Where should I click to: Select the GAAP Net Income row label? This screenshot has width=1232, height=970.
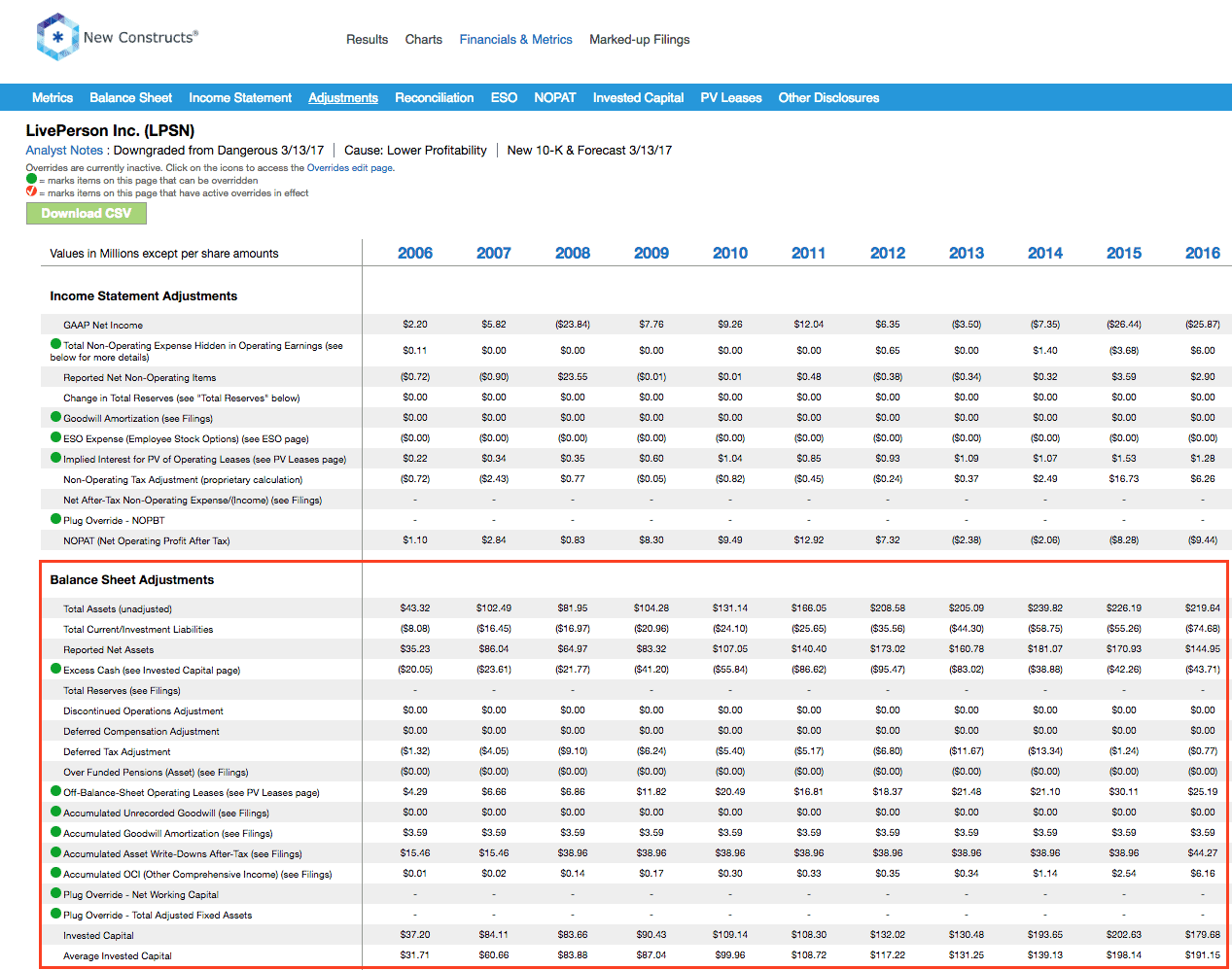(x=103, y=325)
